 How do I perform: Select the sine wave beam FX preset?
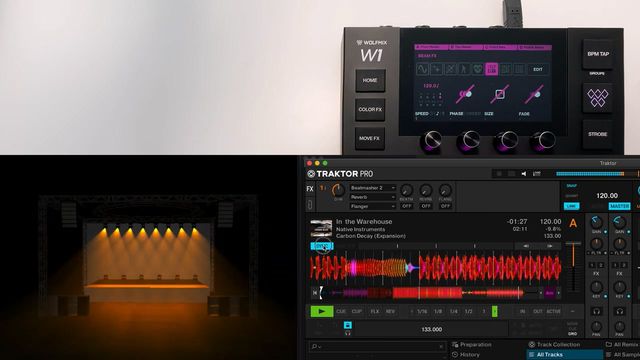(422, 69)
